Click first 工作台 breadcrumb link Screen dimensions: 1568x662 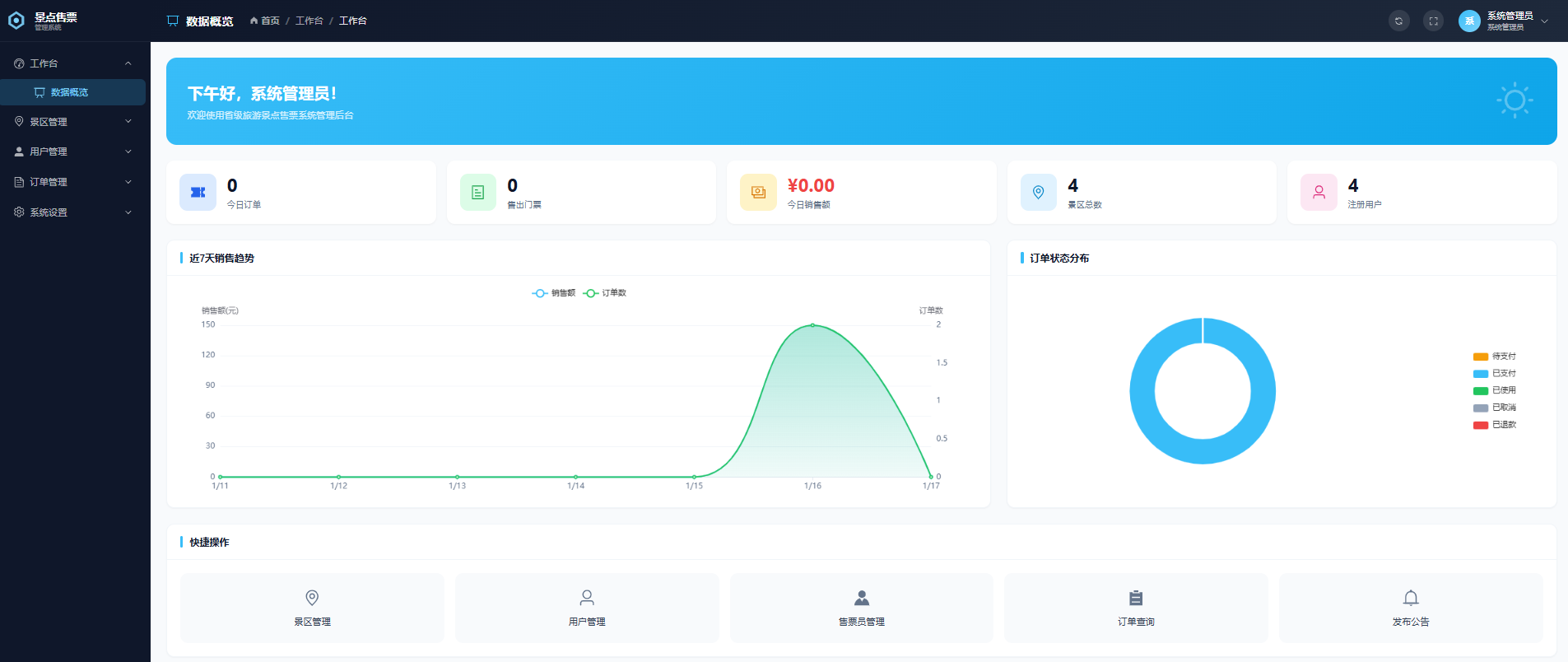point(309,21)
